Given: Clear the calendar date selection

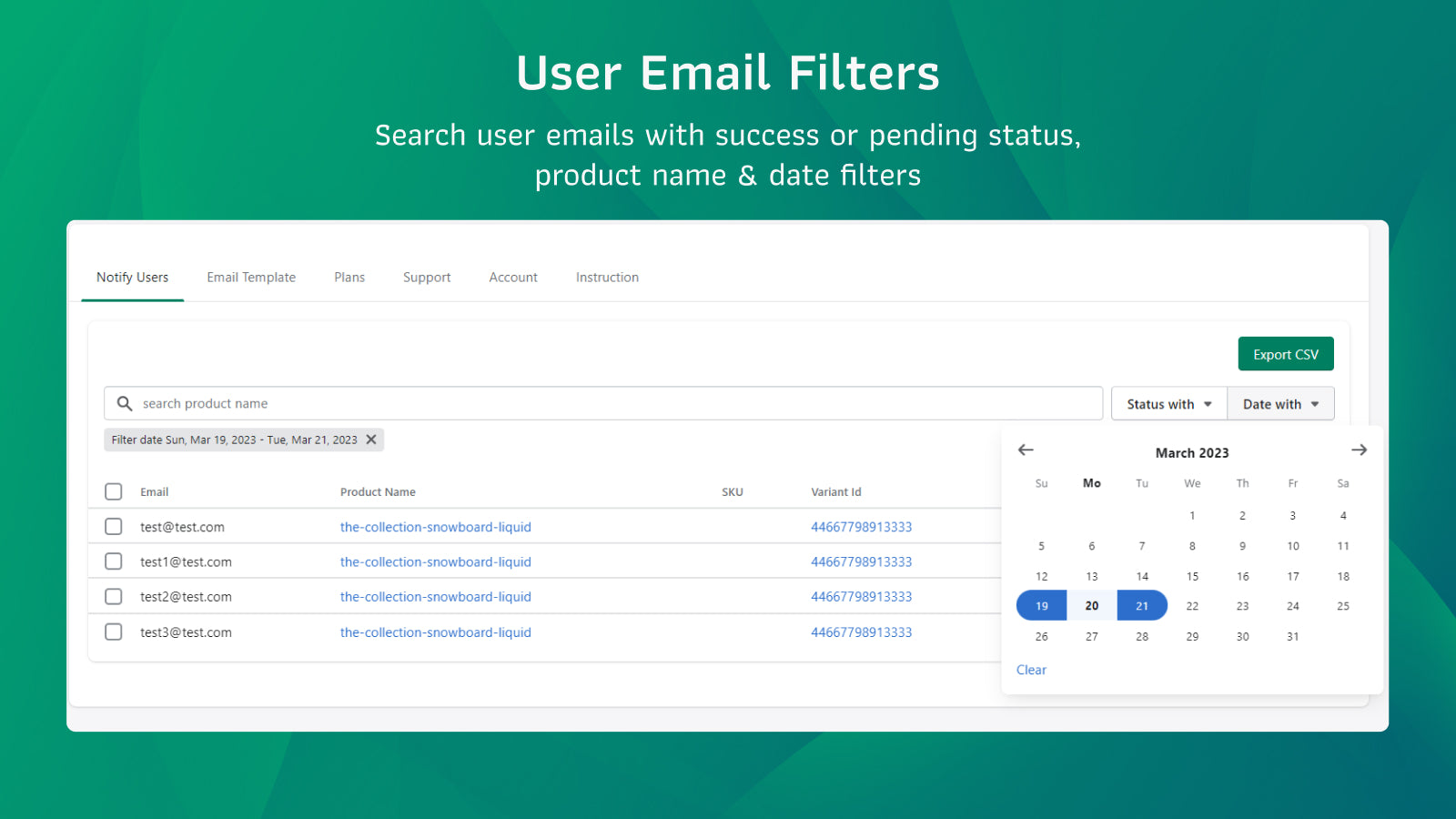Looking at the screenshot, I should tap(1031, 670).
